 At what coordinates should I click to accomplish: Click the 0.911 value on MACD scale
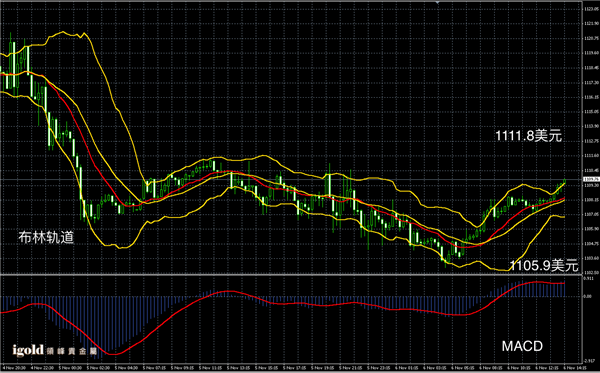[589, 279]
